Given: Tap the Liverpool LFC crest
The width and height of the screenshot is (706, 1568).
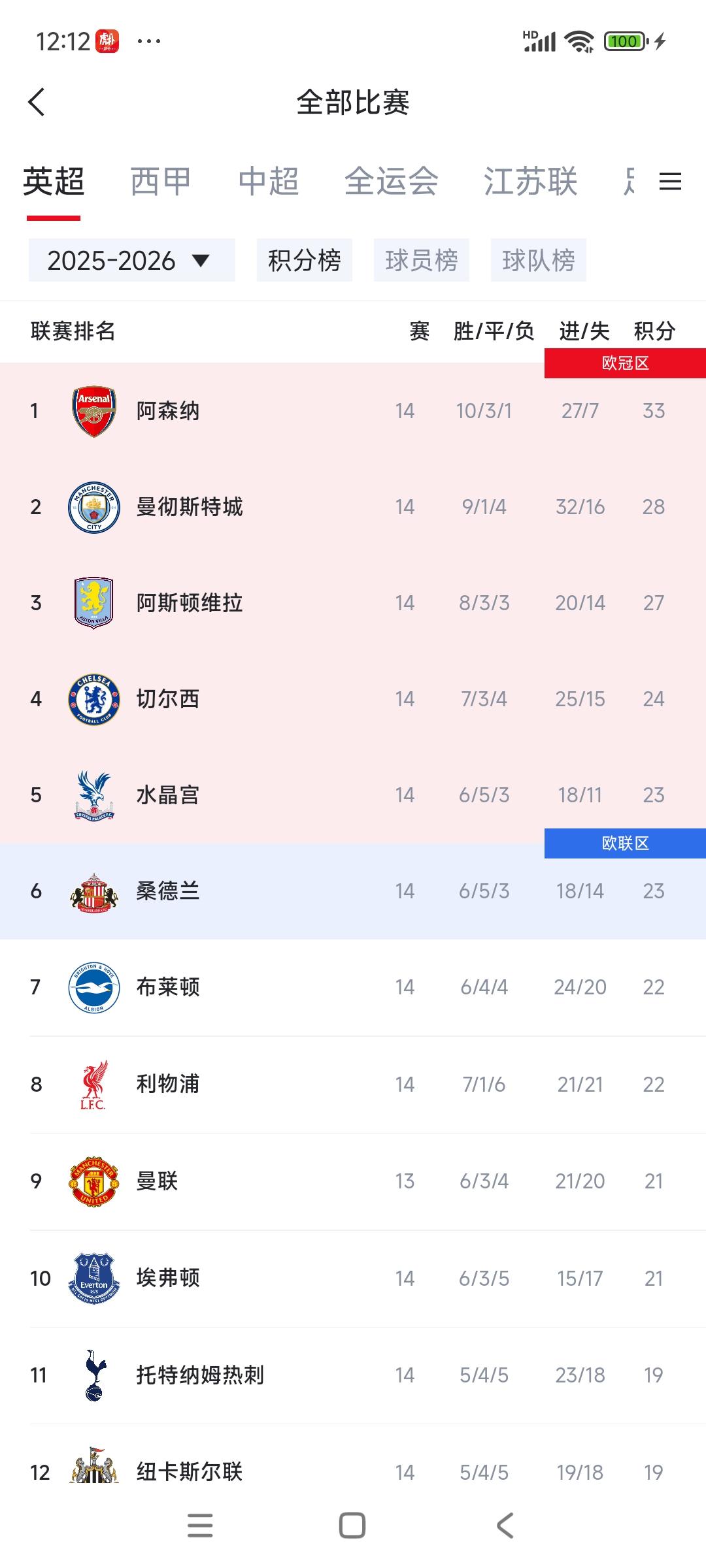Looking at the screenshot, I should (93, 1085).
